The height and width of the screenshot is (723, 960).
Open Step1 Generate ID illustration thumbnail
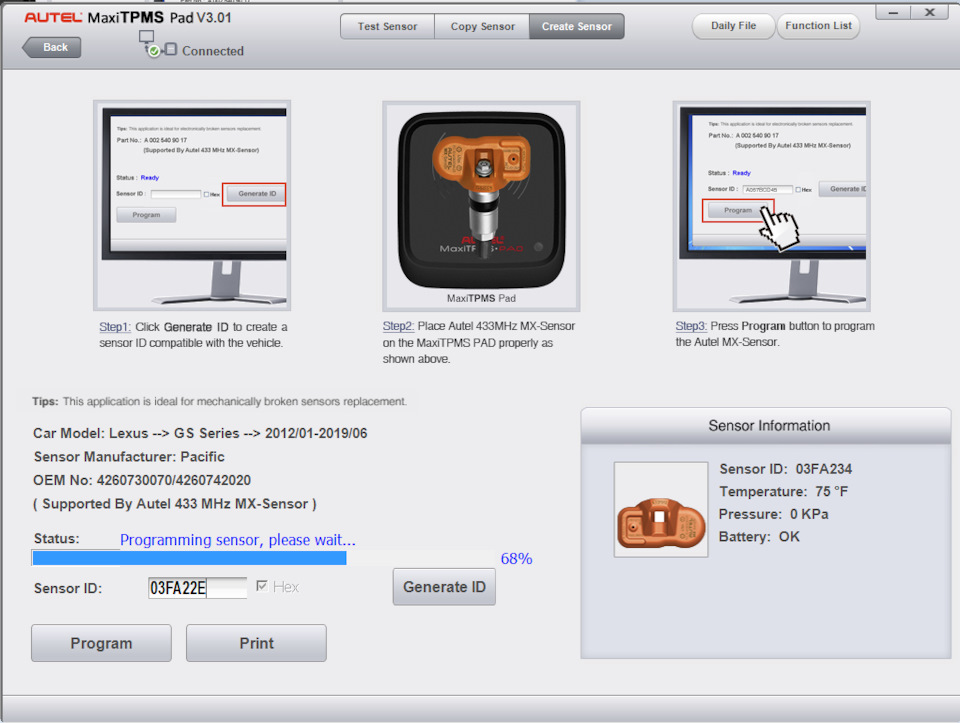tap(192, 206)
